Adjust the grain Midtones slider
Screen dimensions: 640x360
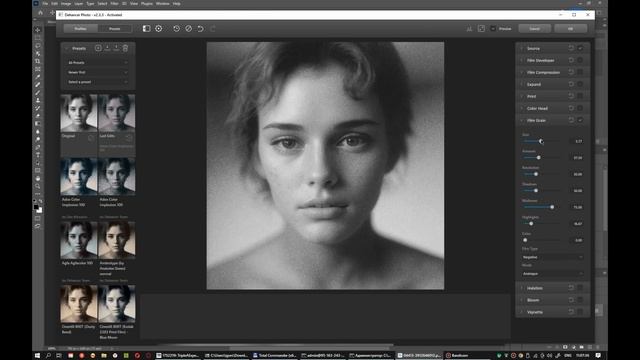[552, 207]
